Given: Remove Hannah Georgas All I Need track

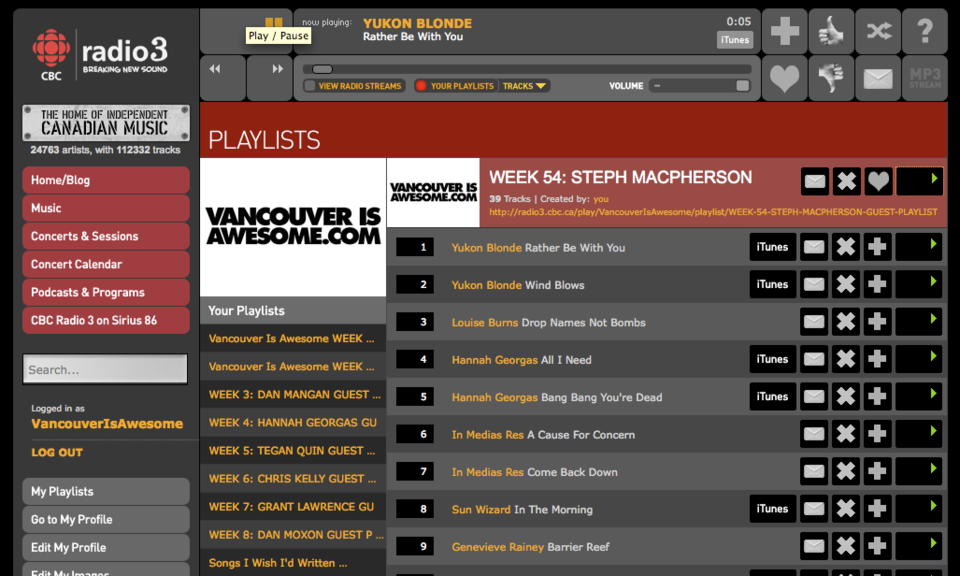Looking at the screenshot, I should 846,359.
